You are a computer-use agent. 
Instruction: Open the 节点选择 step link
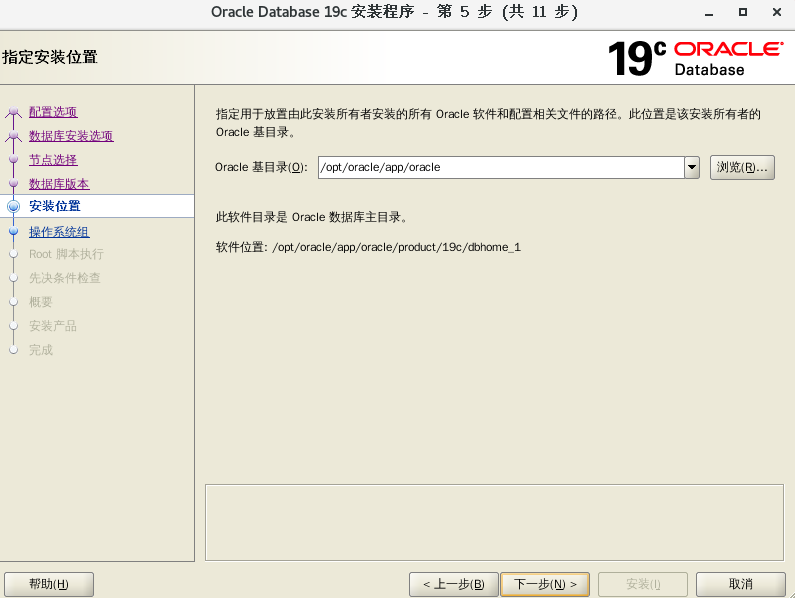click(53, 160)
